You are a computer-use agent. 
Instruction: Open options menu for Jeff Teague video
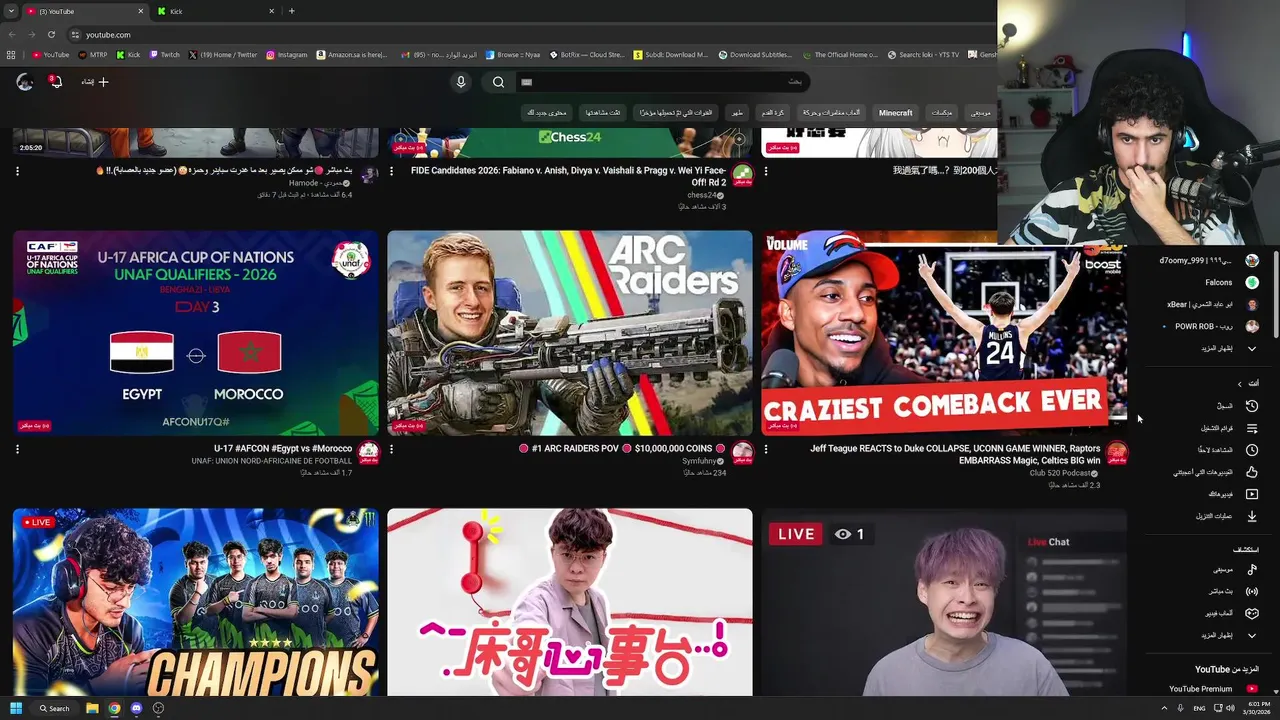pos(766,449)
